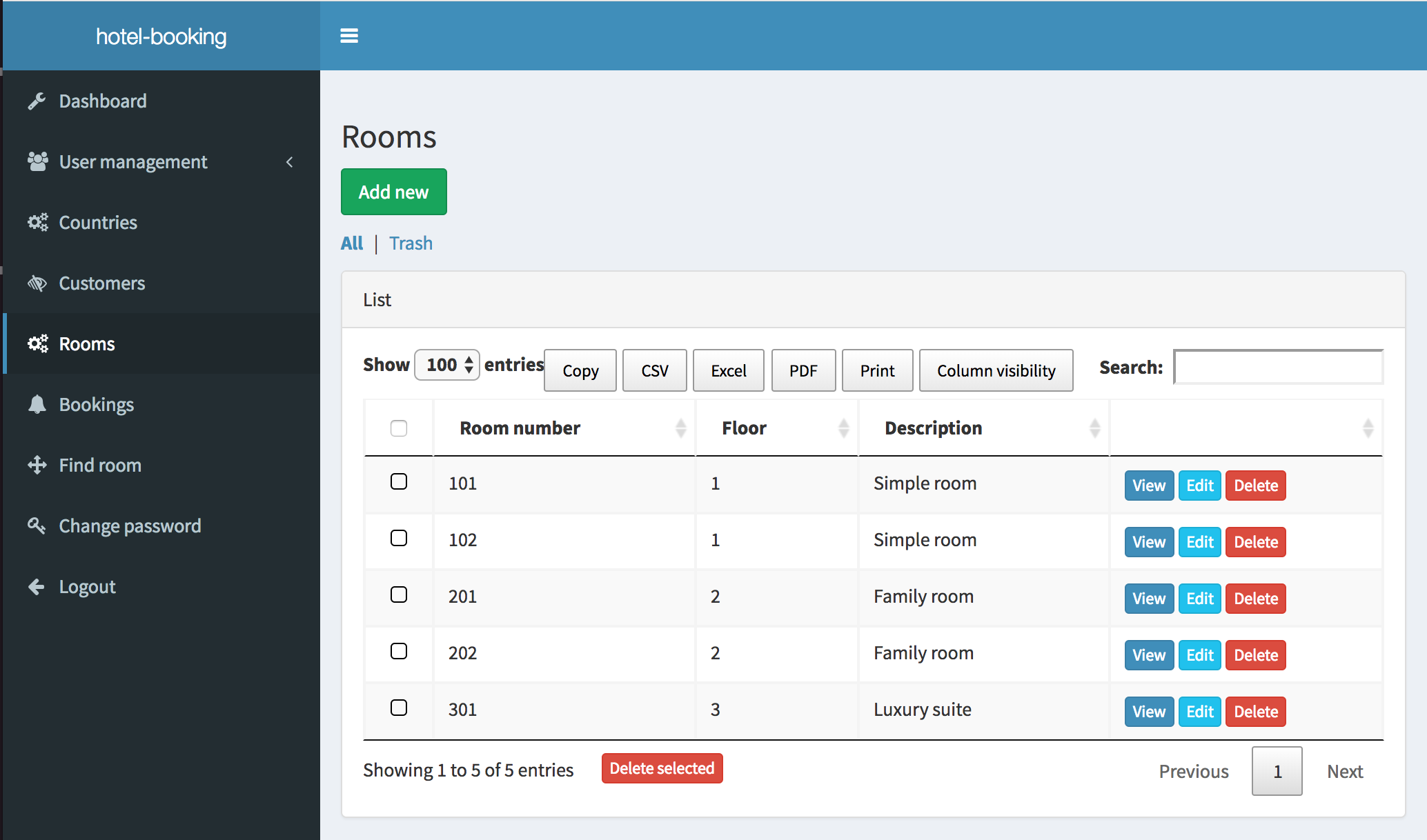Image resolution: width=1427 pixels, height=840 pixels.
Task: Open Column visibility dropdown
Action: [x=995, y=370]
